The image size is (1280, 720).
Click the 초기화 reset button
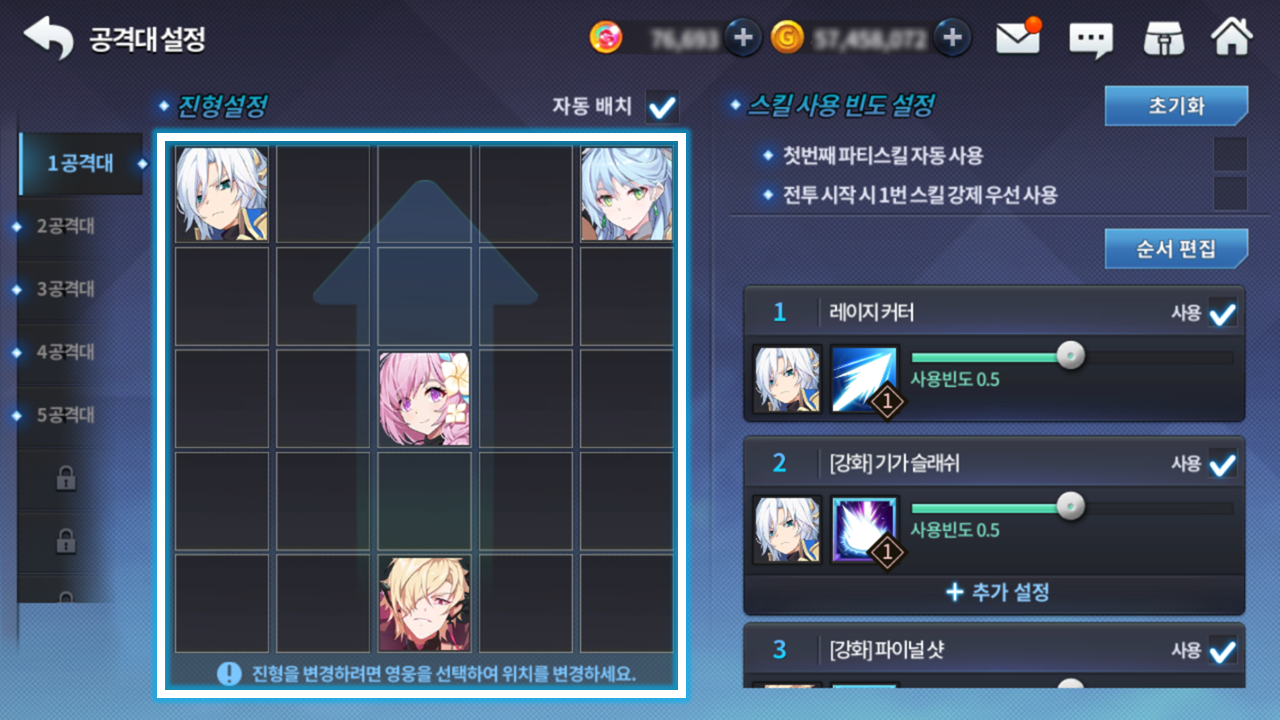(1176, 106)
